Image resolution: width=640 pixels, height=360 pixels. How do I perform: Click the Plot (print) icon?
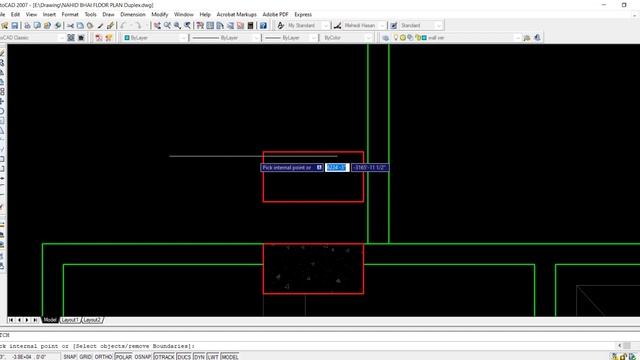[x=27, y=25]
